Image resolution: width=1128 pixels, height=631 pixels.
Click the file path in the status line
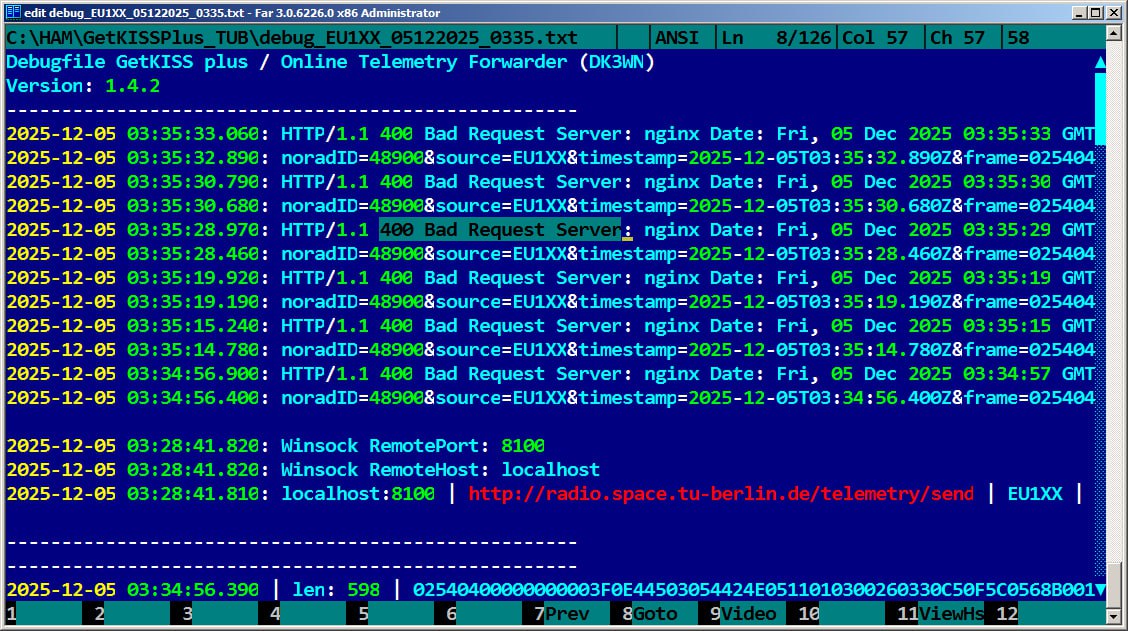(292, 38)
